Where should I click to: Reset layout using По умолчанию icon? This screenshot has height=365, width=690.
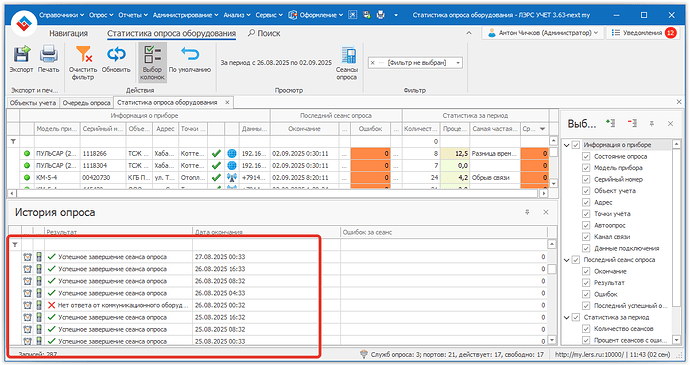click(x=190, y=54)
